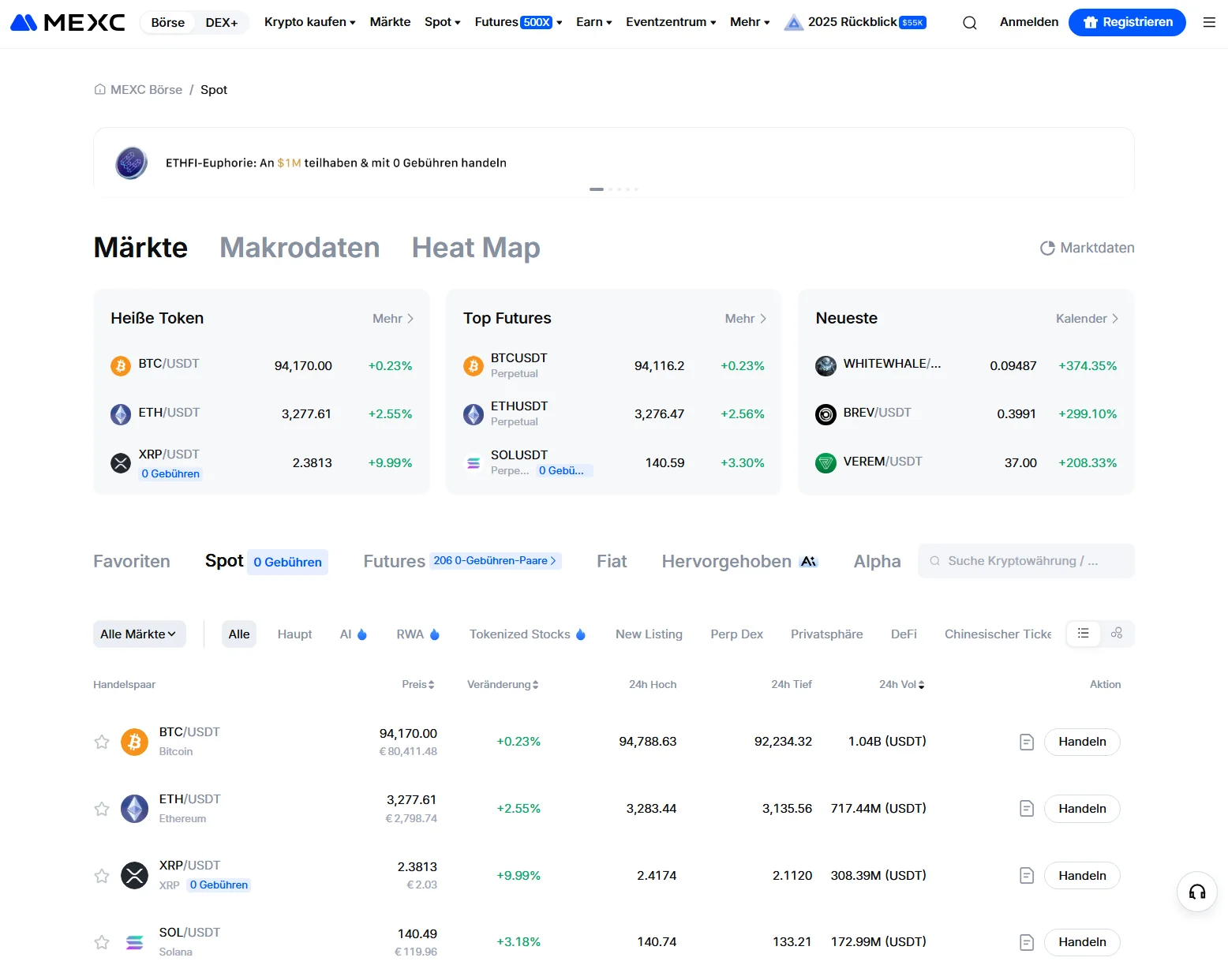Select first banner carousel indicator
Screen dimensions: 1228x980
597,189
